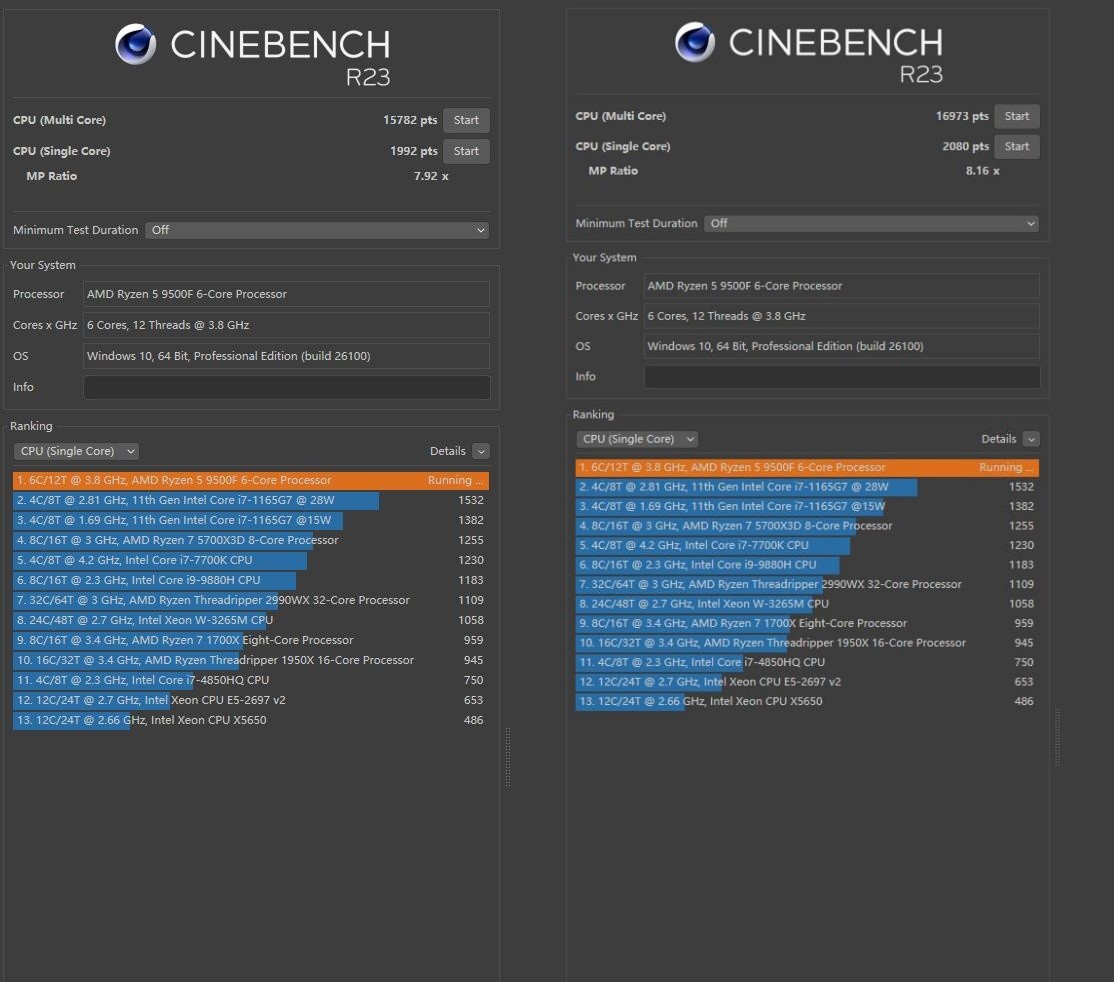Click MP Ratio 8.16 x value in right window
The image size is (1114, 982).
pos(983,171)
